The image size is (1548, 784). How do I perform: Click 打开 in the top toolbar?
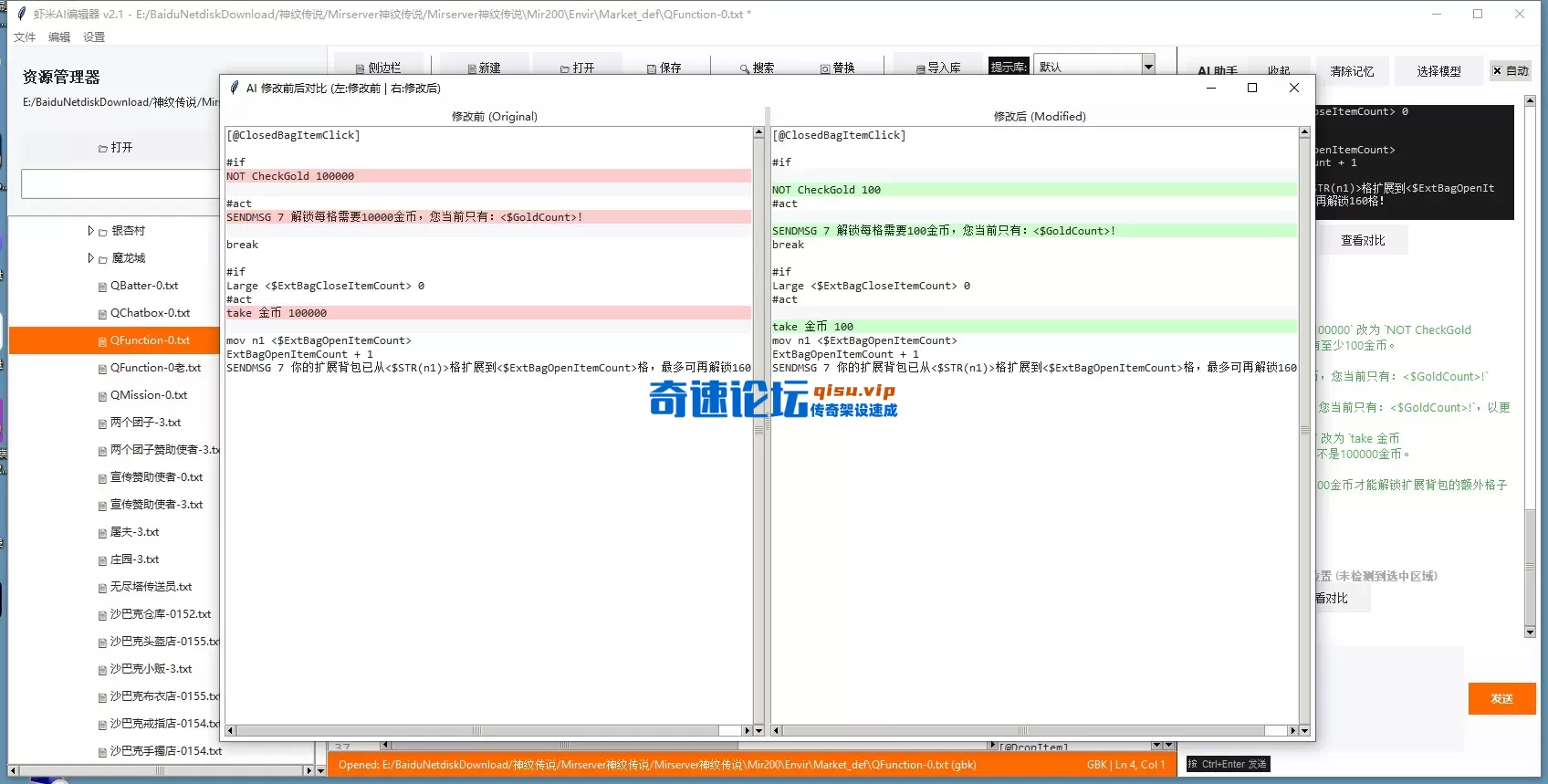[x=577, y=68]
